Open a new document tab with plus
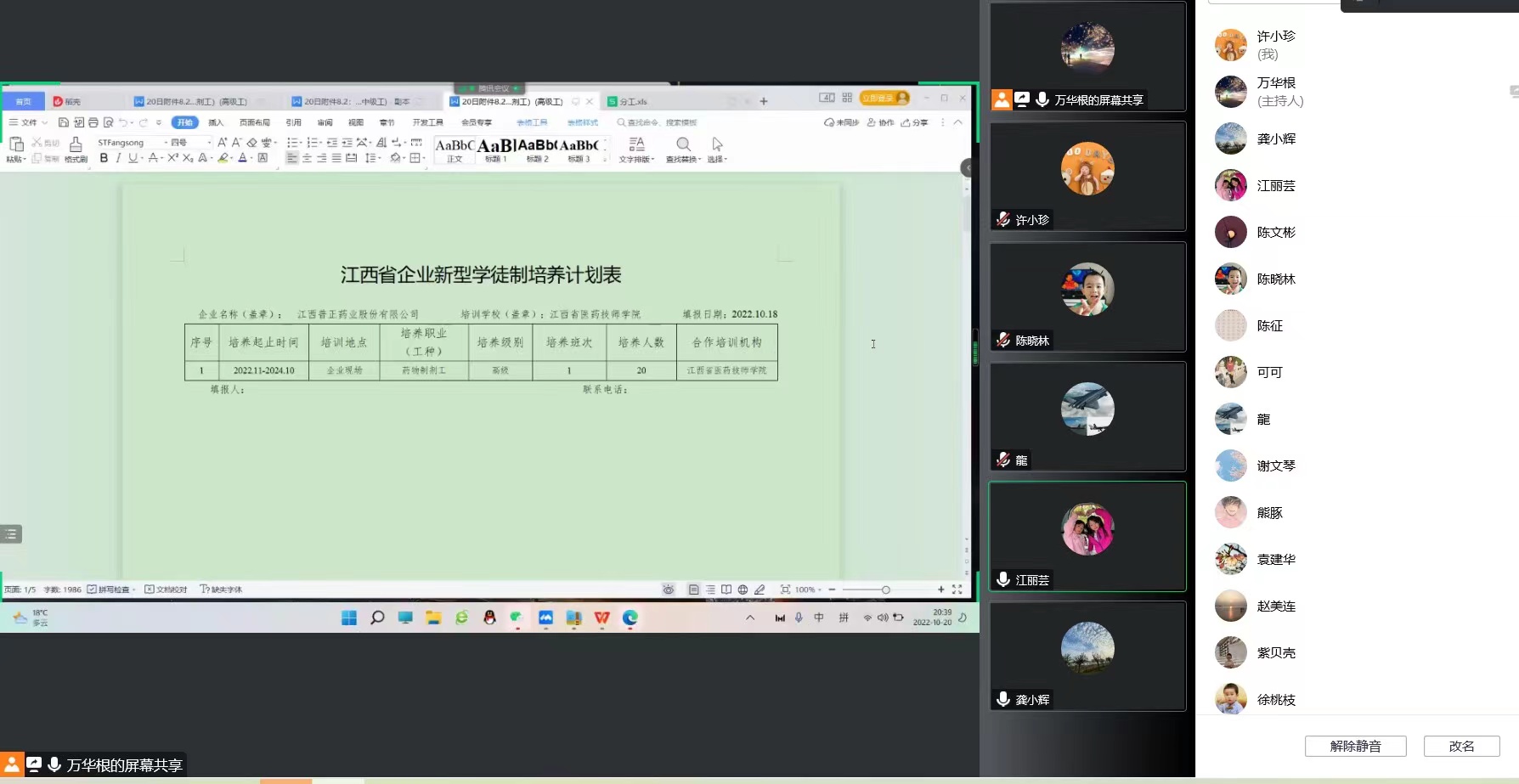 click(764, 101)
